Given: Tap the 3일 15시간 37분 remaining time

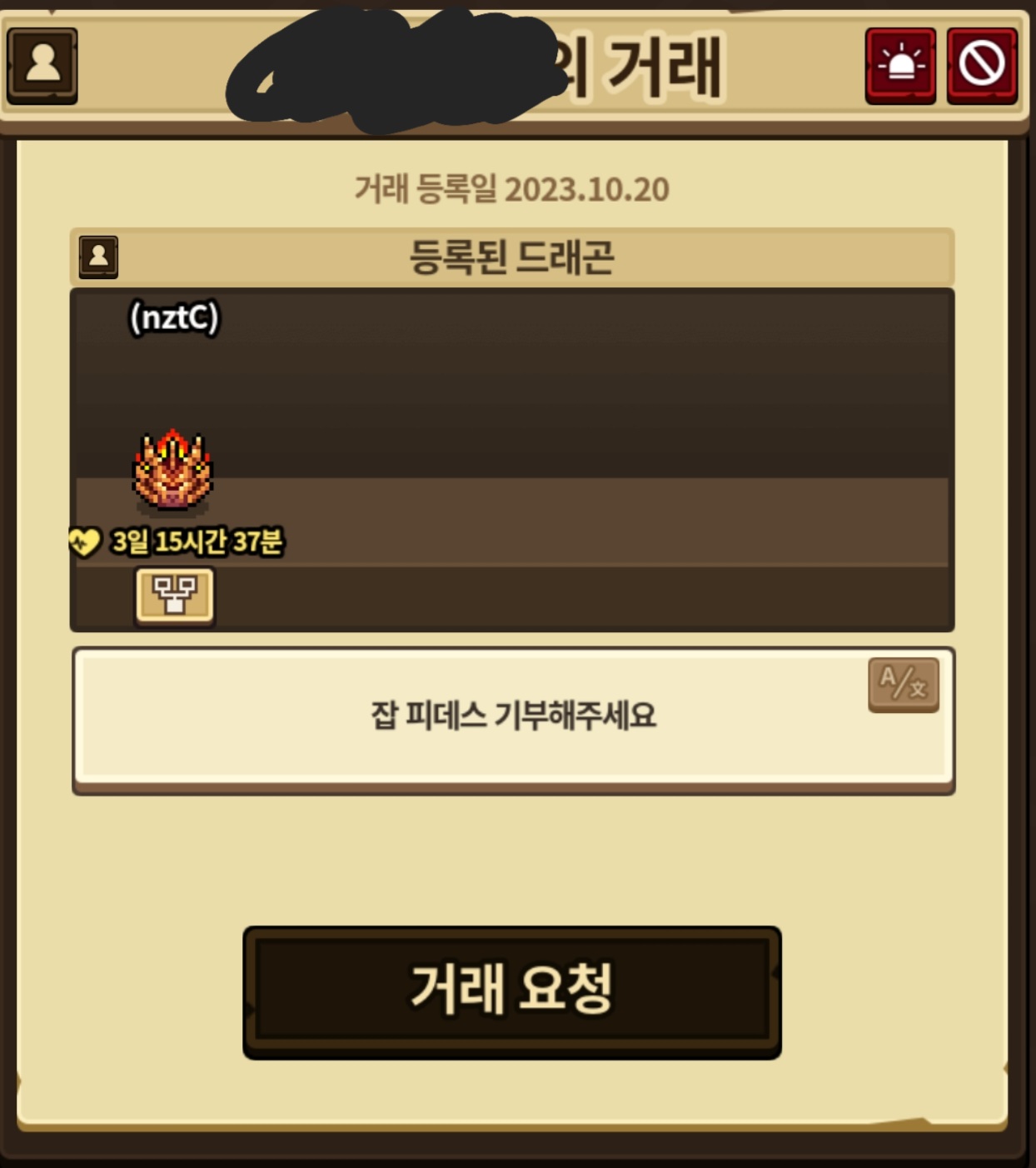Looking at the screenshot, I should (197, 542).
